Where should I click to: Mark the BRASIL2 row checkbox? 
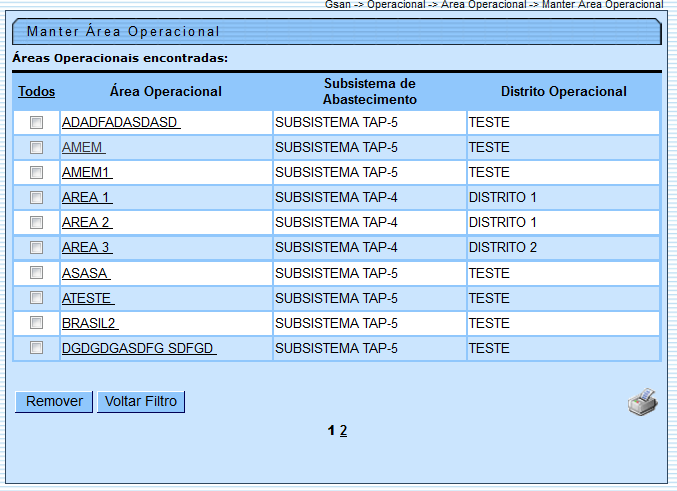pos(37,323)
